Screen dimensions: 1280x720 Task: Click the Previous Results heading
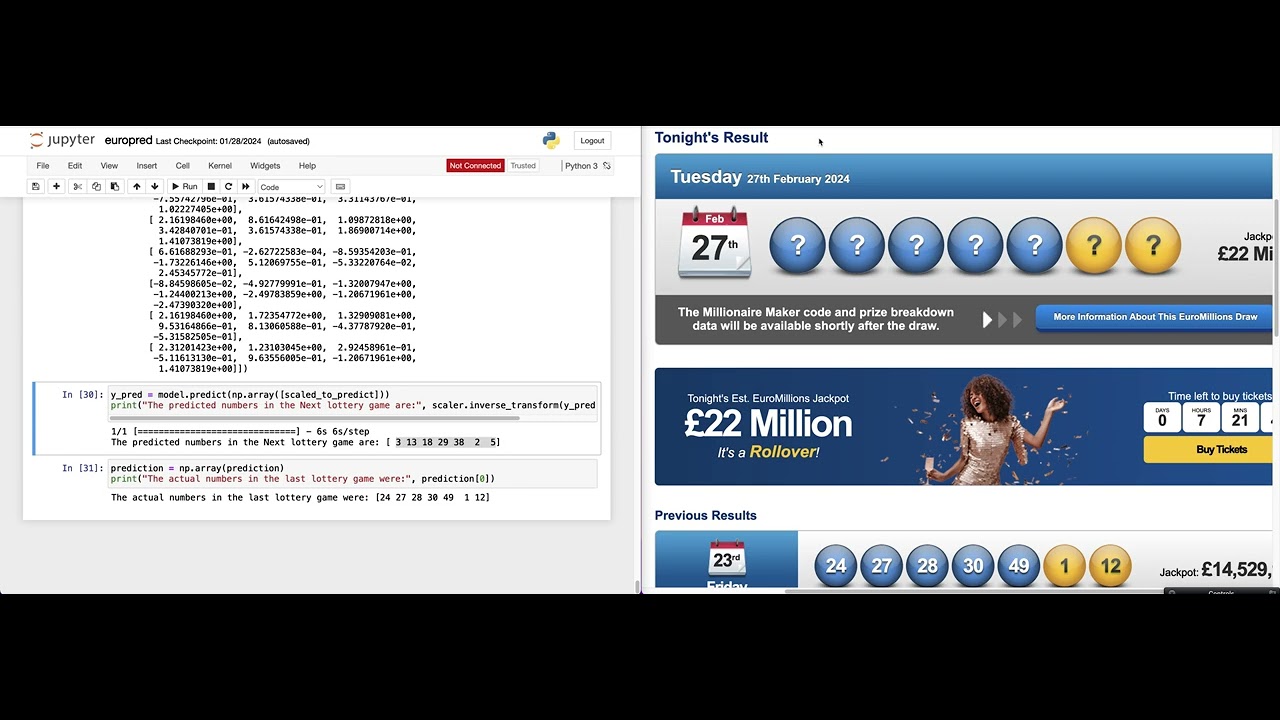pos(706,516)
